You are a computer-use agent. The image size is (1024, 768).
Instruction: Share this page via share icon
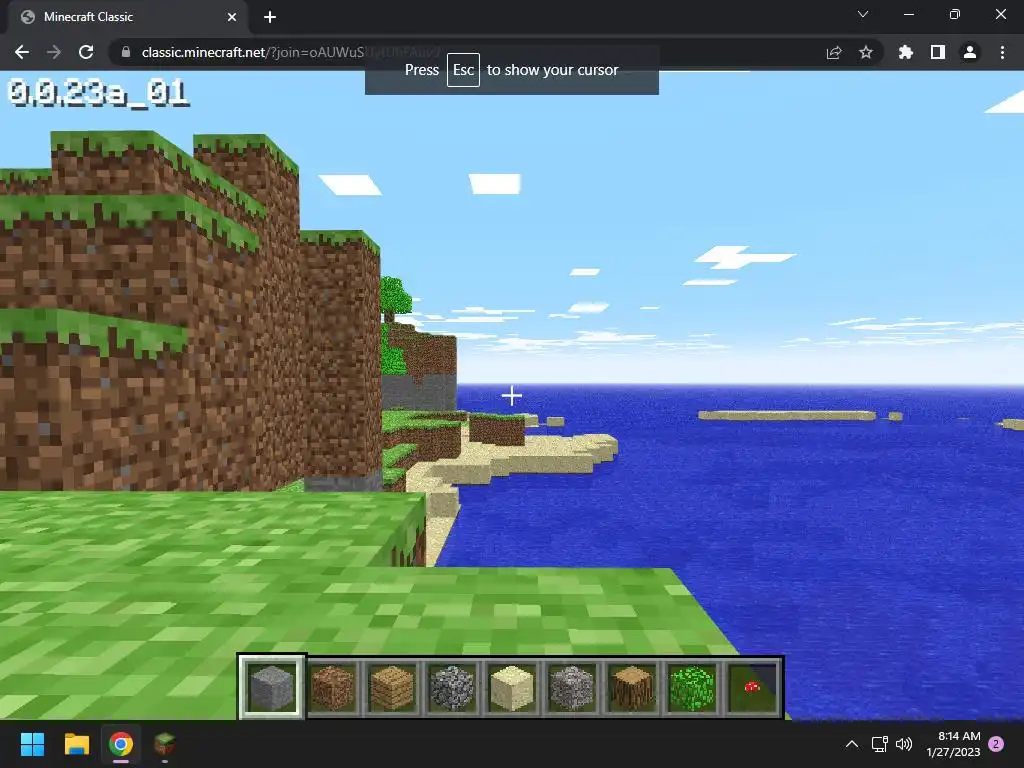coord(834,52)
